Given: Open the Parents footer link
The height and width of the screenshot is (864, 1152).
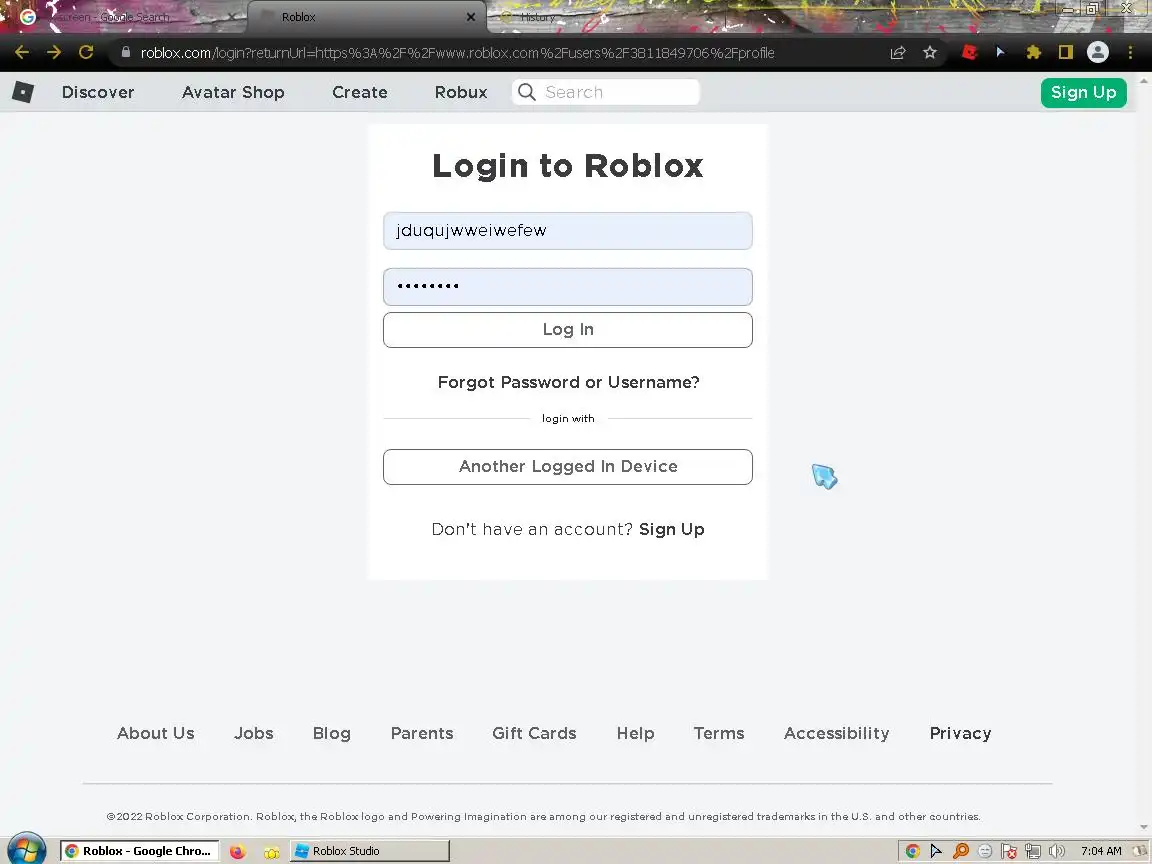Looking at the screenshot, I should pyautogui.click(x=422, y=733).
